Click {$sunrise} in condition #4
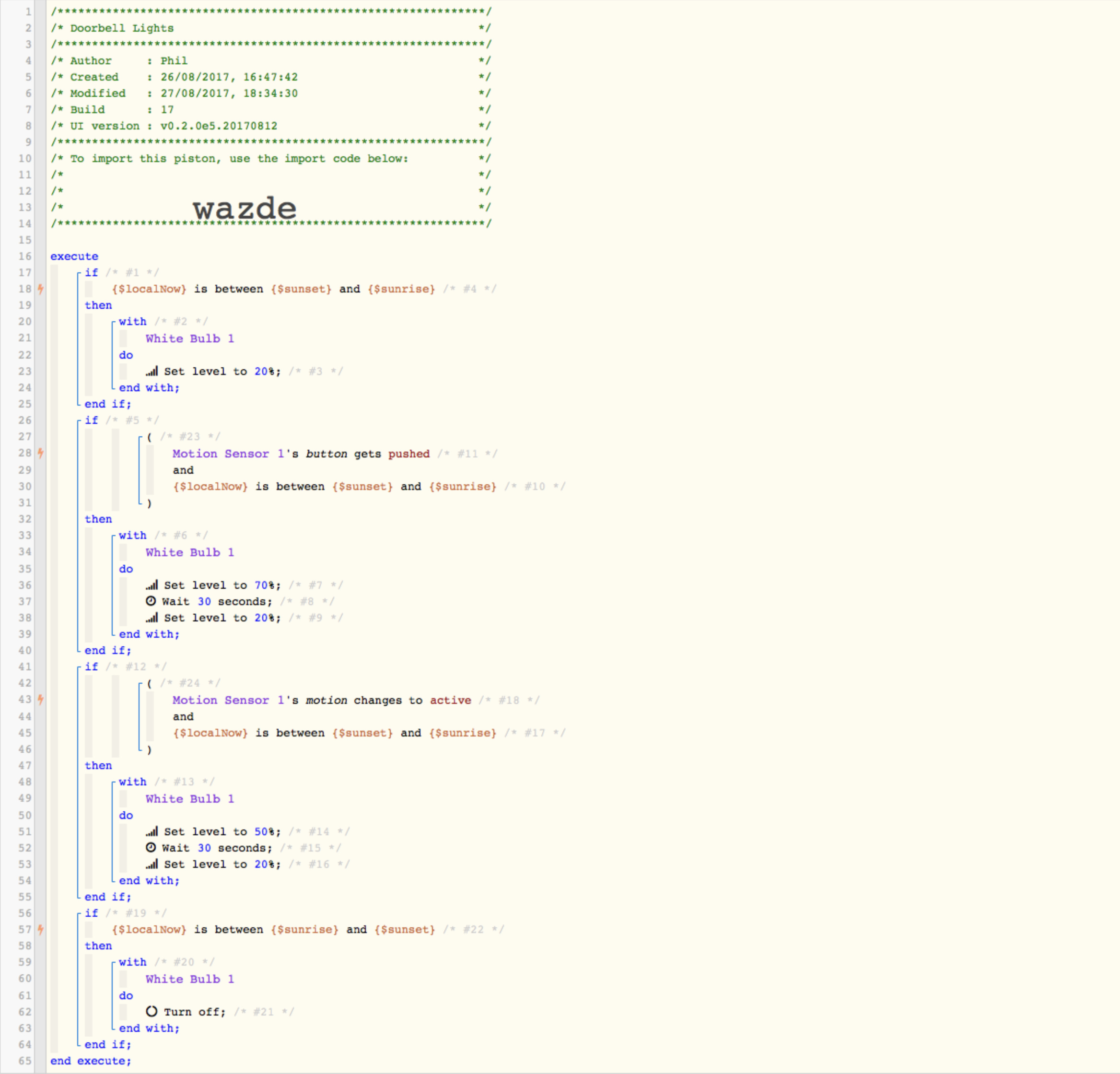This screenshot has width=1120, height=1074. [x=402, y=289]
